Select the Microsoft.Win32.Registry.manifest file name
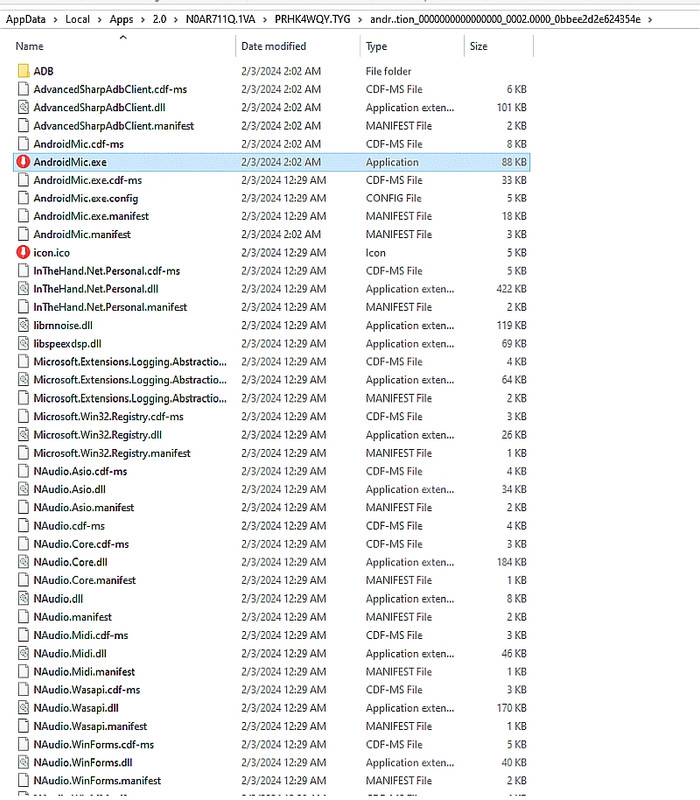Viewport: 700px width, 800px height. click(x=112, y=453)
